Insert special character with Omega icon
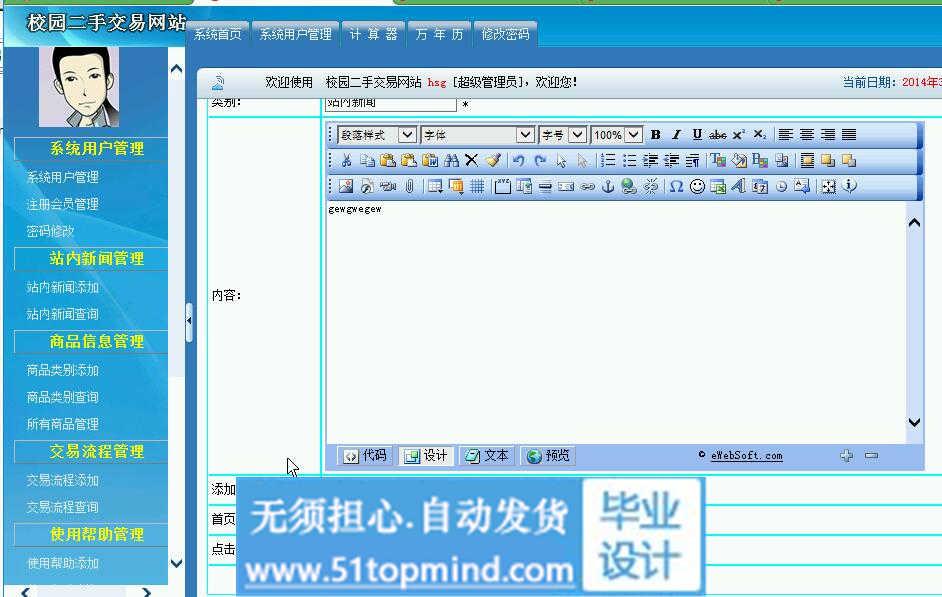This screenshot has height=597, width=942. point(676,186)
